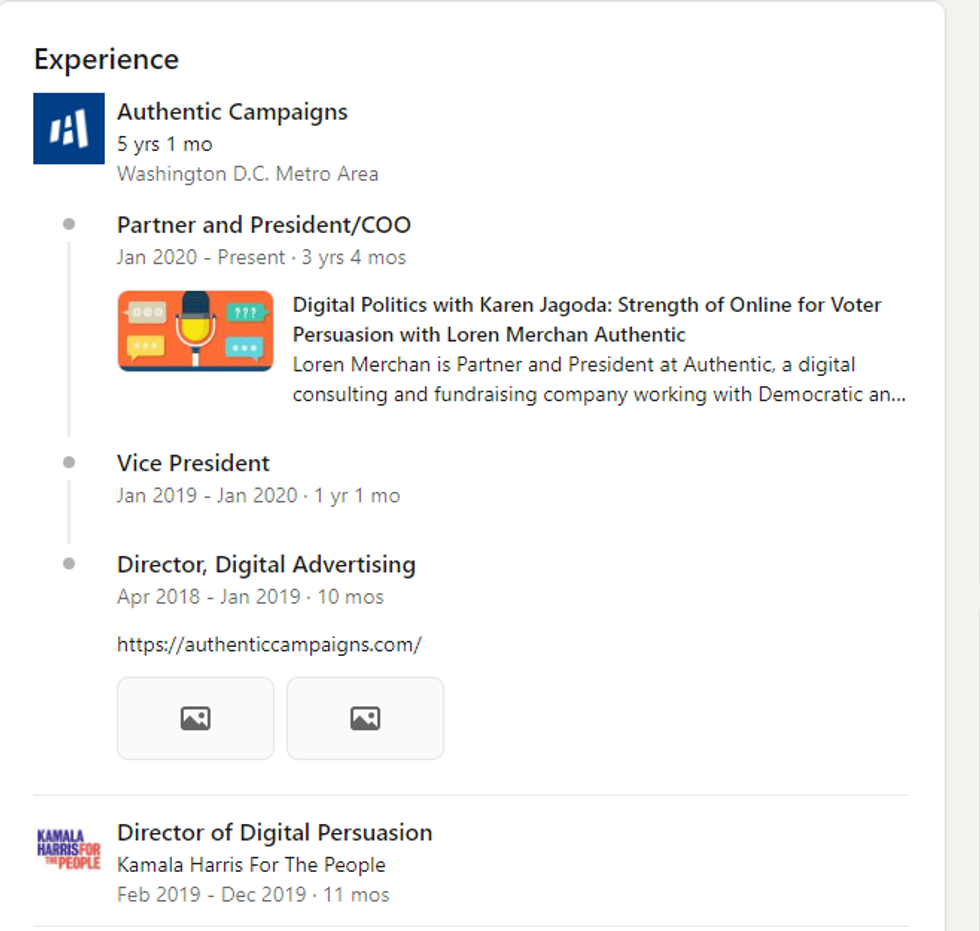Select the Vice President position title

click(x=193, y=463)
